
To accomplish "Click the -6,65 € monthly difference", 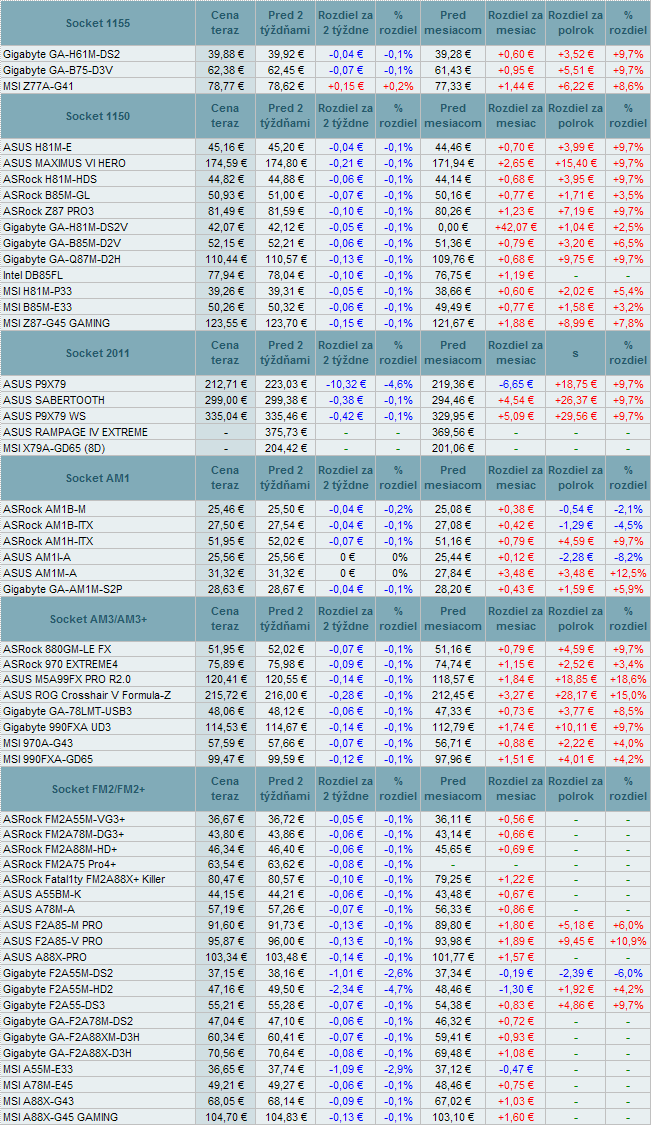I will (515, 384).
